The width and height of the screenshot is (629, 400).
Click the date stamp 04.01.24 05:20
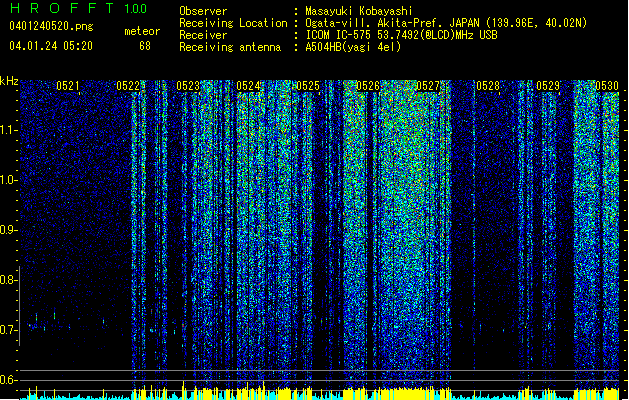click(51, 46)
